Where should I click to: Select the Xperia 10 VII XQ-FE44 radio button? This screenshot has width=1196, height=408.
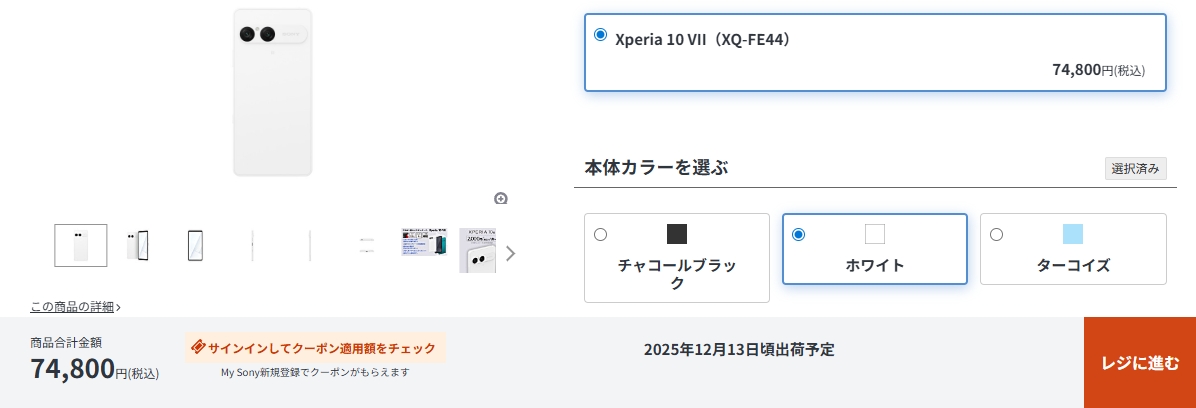pos(600,35)
